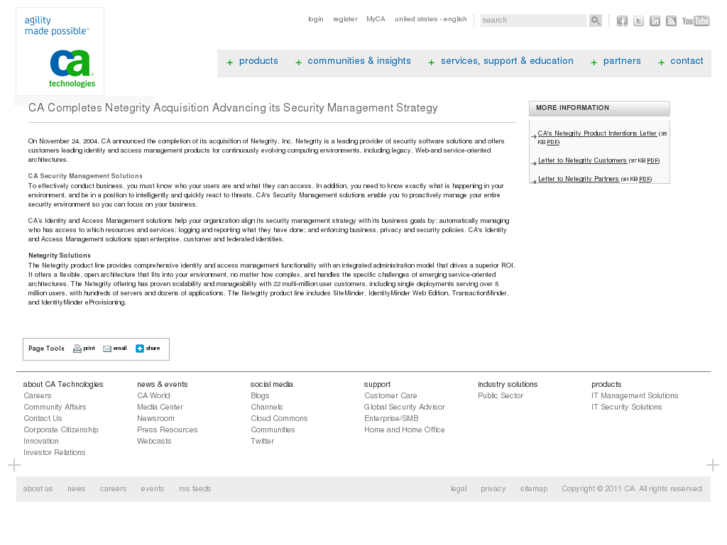Expand communities & insights plus icon
Image resolution: width=727 pixels, height=545 pixels.
(x=299, y=62)
